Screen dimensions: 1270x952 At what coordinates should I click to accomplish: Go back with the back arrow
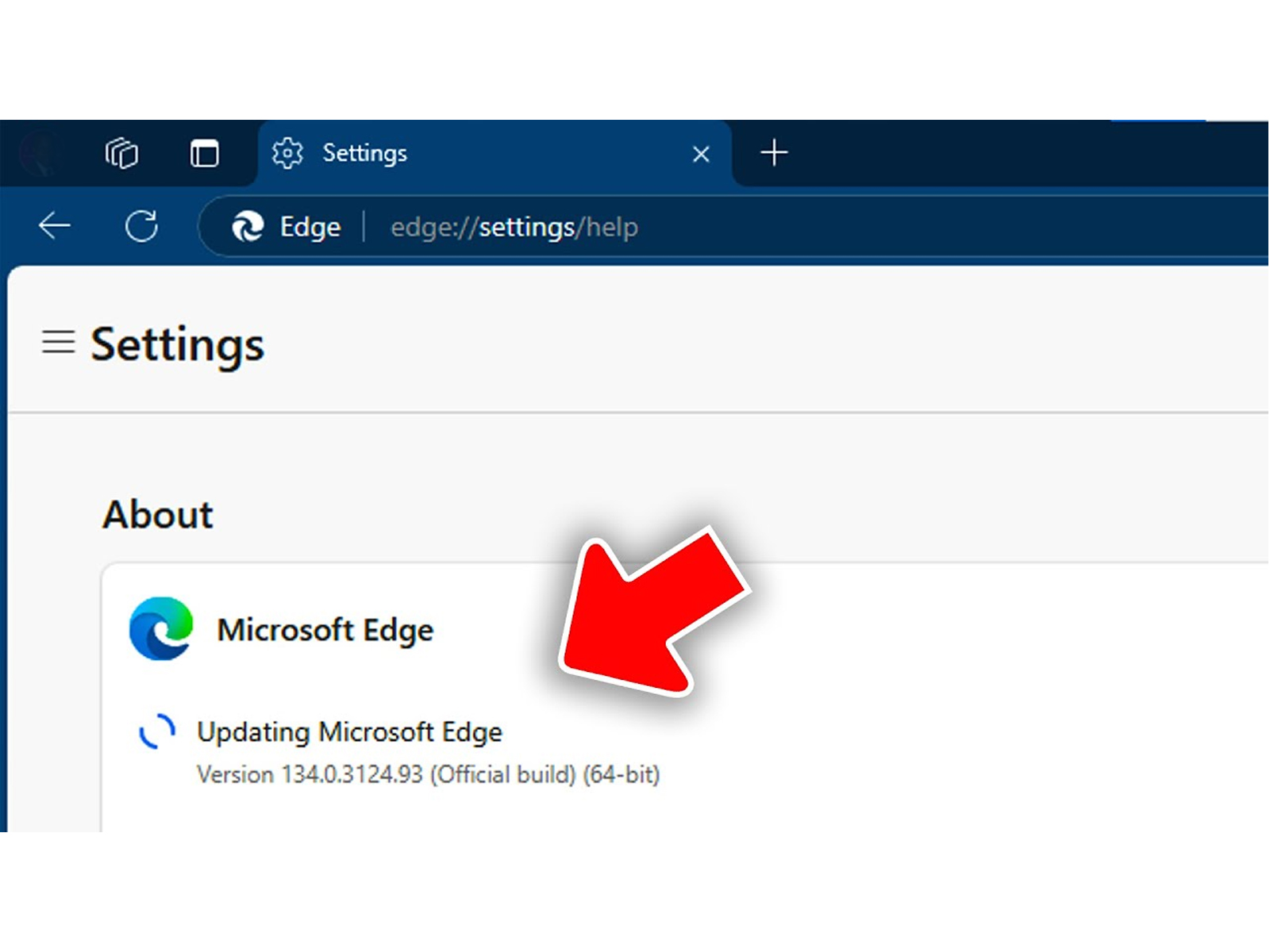pos(55,226)
